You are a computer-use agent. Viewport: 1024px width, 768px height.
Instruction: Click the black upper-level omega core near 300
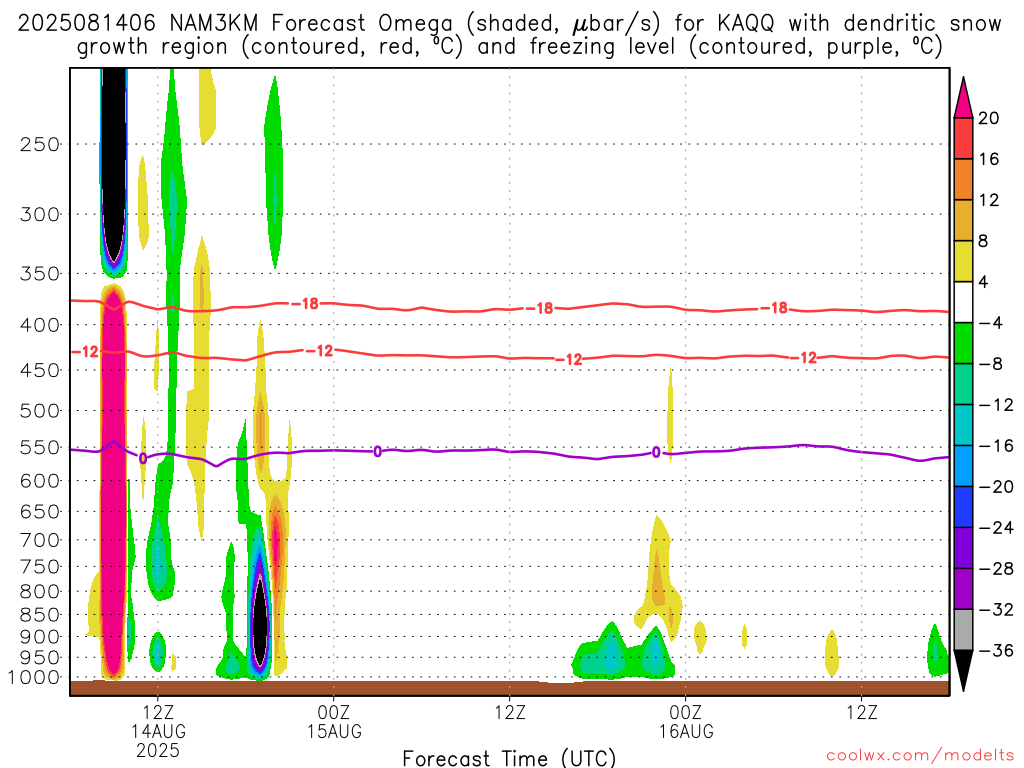click(114, 163)
